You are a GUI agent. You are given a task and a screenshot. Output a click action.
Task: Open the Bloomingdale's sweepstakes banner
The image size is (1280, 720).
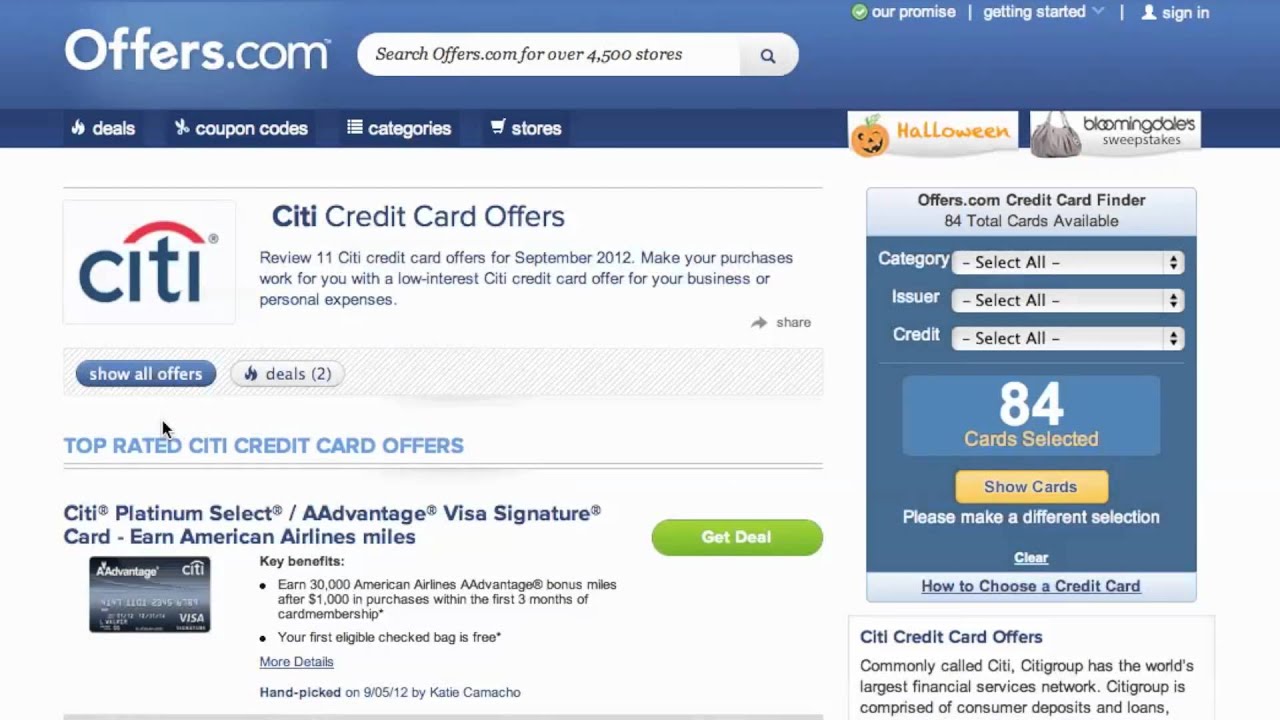coord(1115,133)
